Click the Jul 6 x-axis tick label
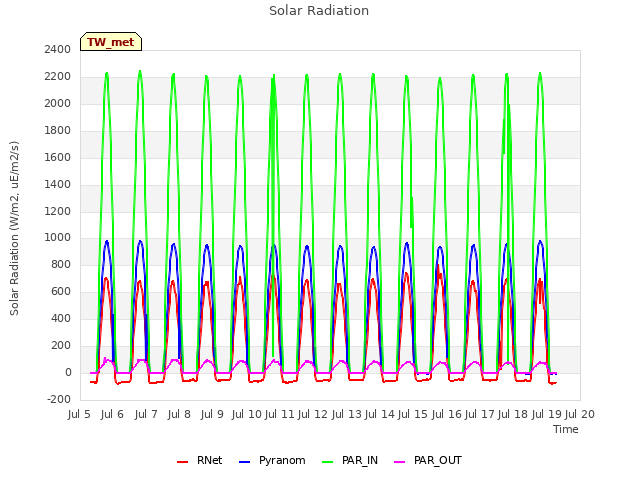Image resolution: width=640 pixels, height=480 pixels. pos(112,414)
